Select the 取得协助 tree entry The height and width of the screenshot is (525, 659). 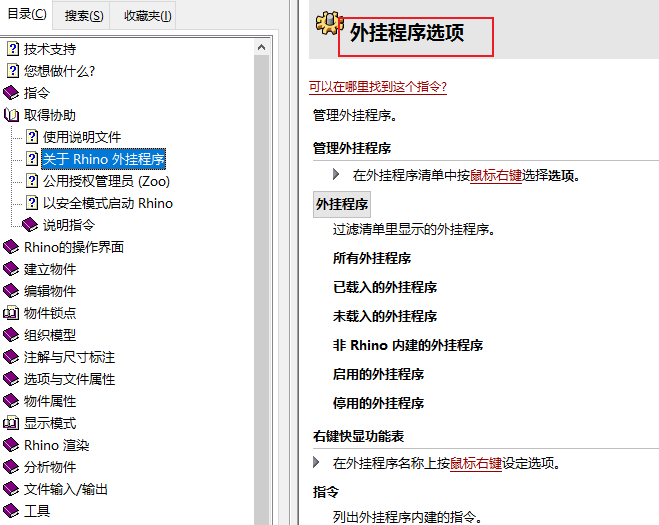coord(50,115)
